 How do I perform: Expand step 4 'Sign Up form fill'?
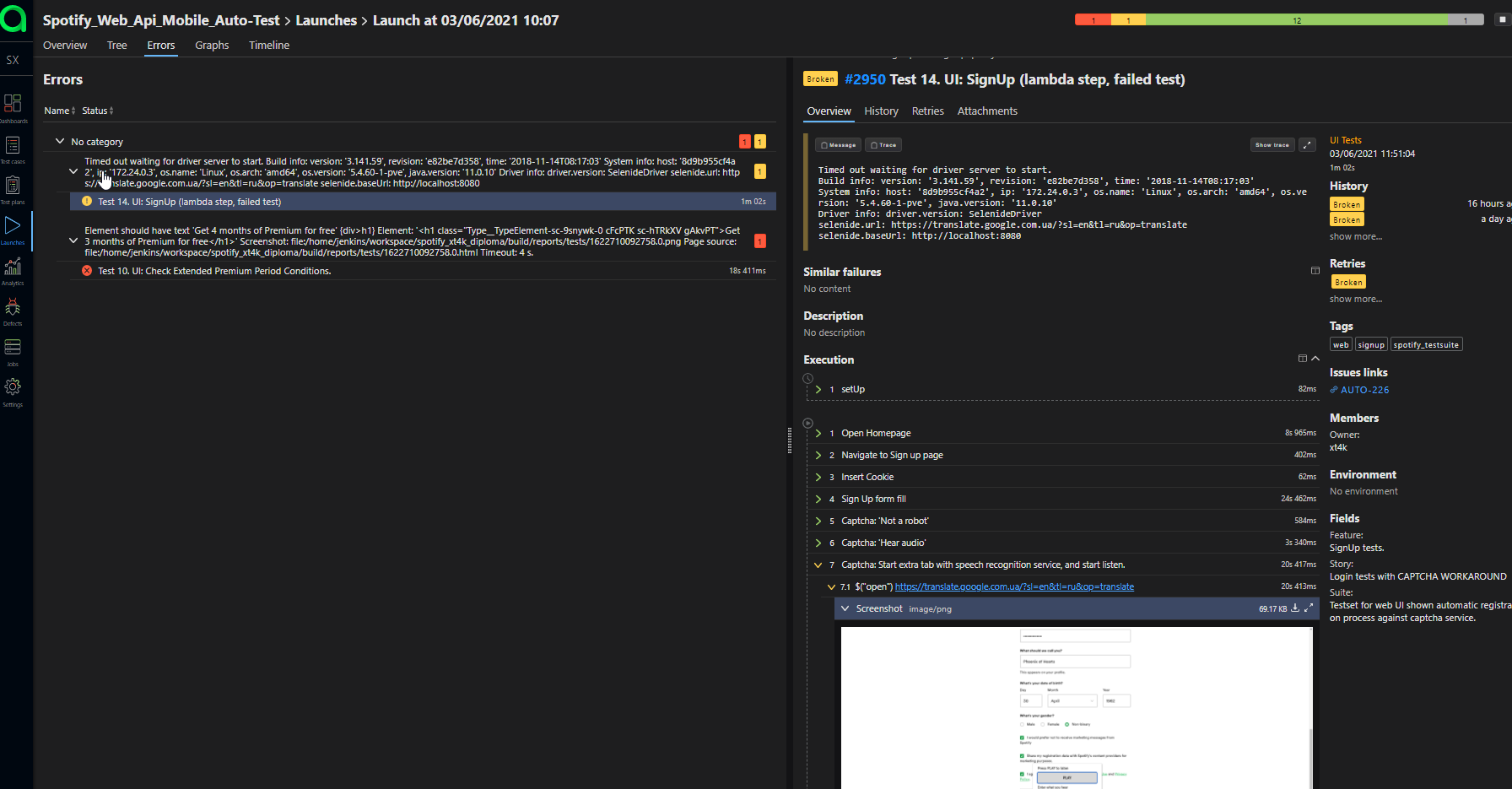click(818, 499)
